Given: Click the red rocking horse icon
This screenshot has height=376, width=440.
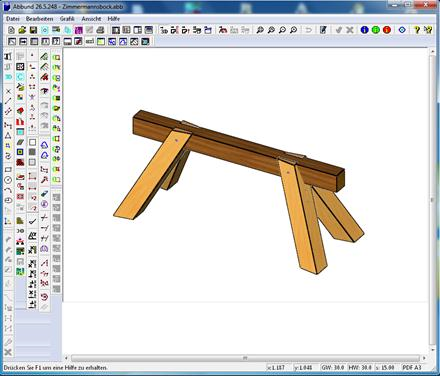Looking at the screenshot, I should [223, 30].
